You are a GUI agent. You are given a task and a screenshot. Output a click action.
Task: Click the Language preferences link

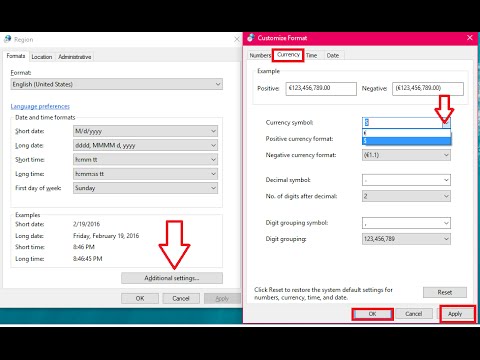click(40, 106)
